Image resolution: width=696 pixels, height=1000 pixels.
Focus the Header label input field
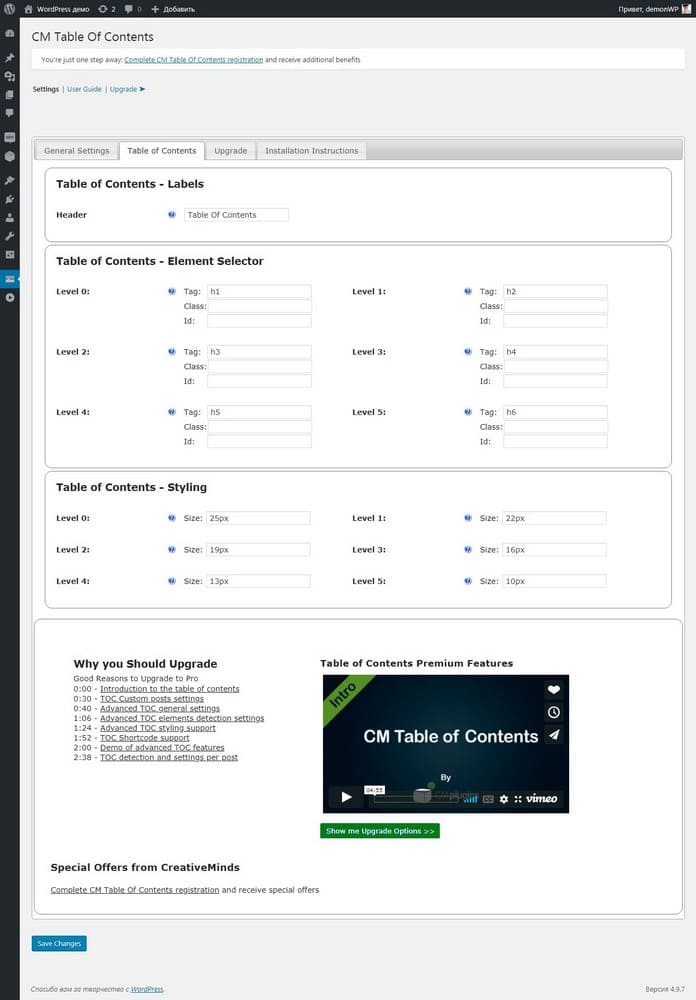click(236, 215)
